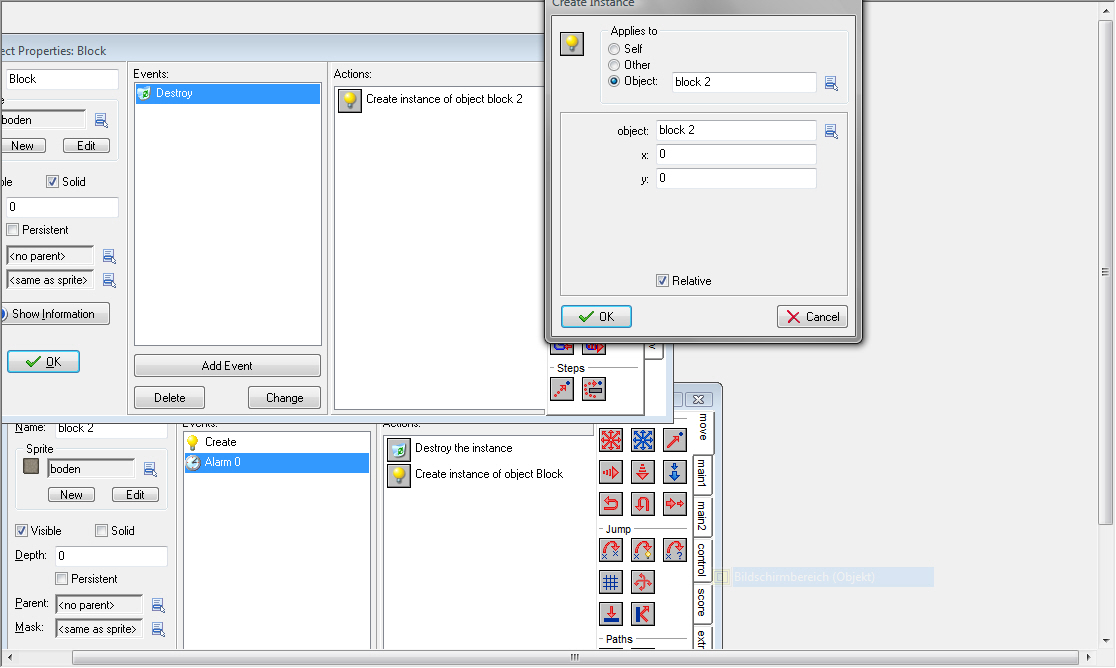Choose the Other radio option

point(614,65)
